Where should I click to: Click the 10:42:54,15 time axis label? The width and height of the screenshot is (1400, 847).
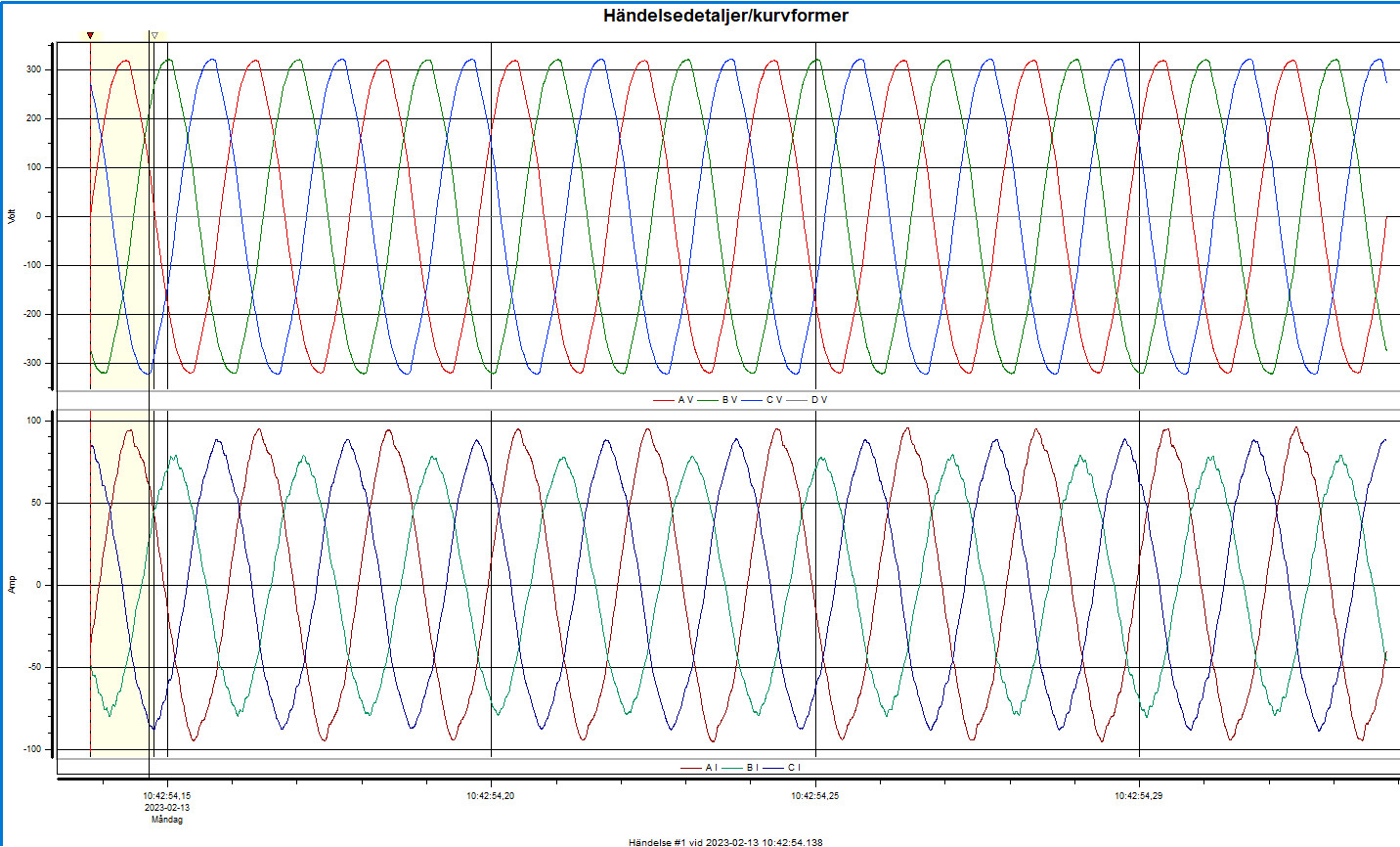[167, 796]
